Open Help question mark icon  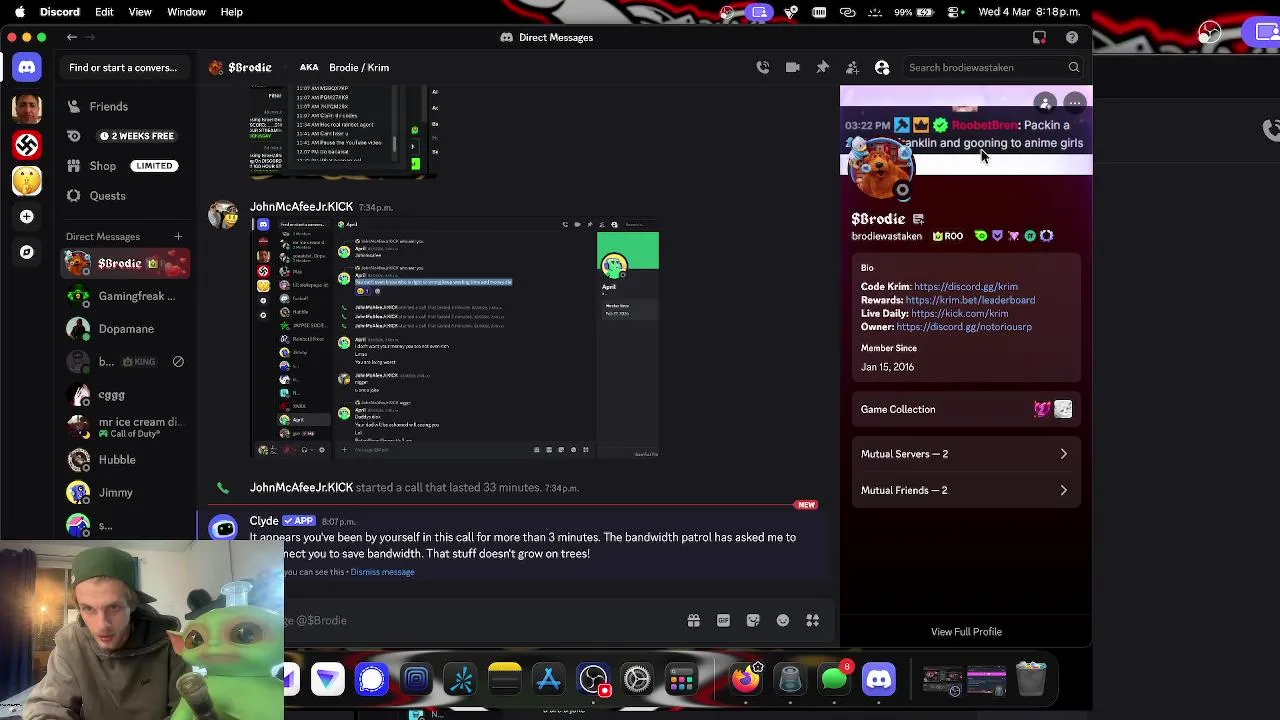coord(1072,37)
